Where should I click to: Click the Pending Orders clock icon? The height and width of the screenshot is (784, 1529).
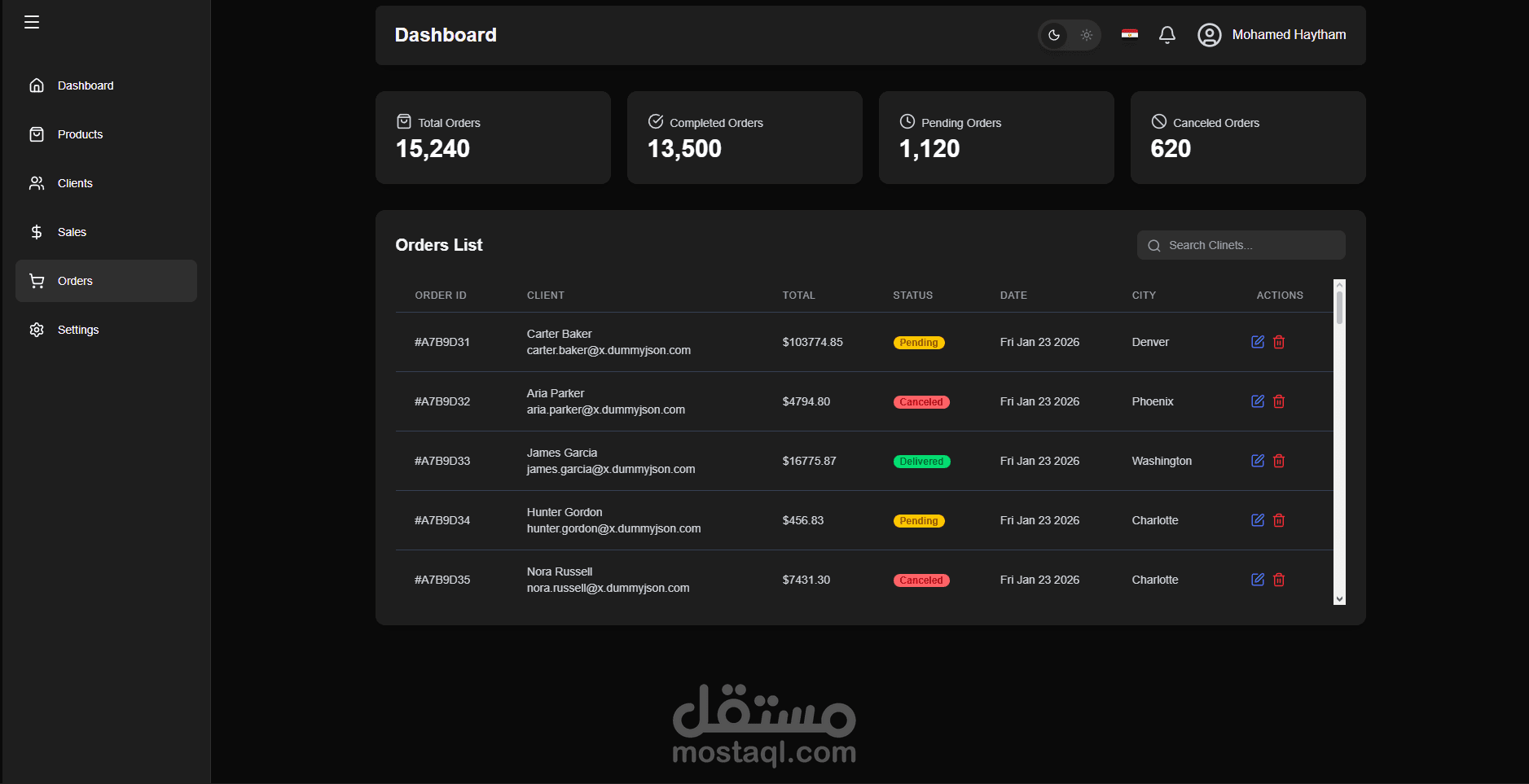click(x=907, y=121)
